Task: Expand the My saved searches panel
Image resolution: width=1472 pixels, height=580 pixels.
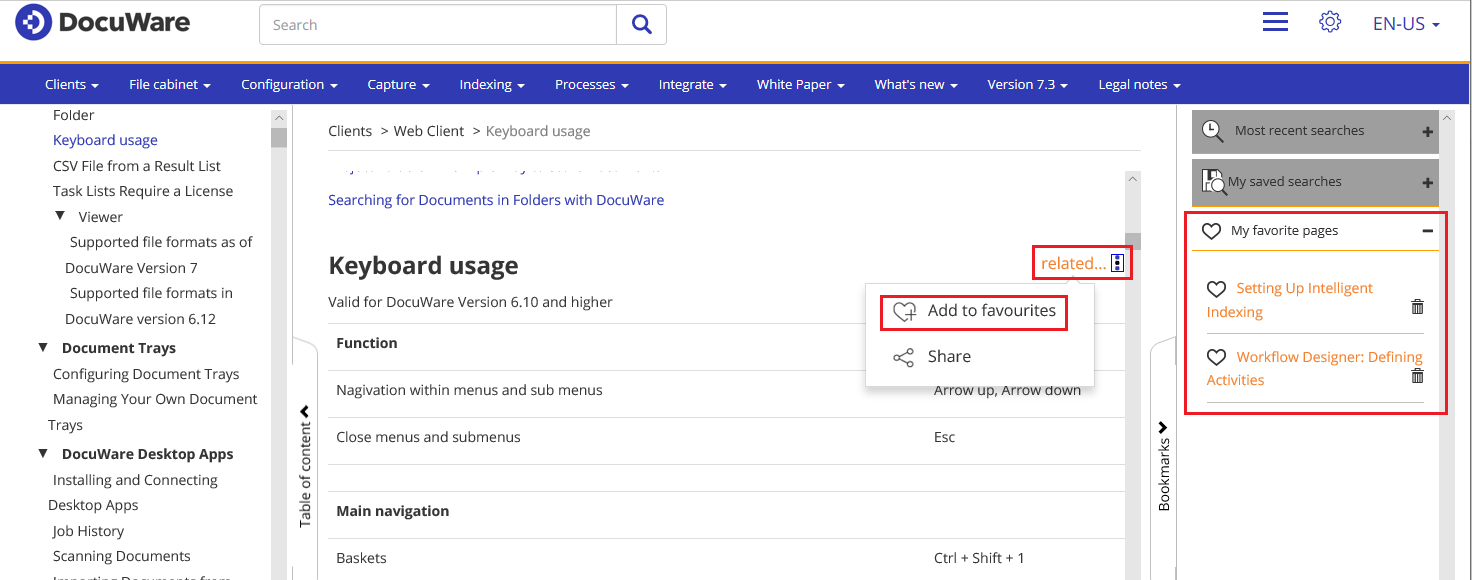Action: (1427, 183)
